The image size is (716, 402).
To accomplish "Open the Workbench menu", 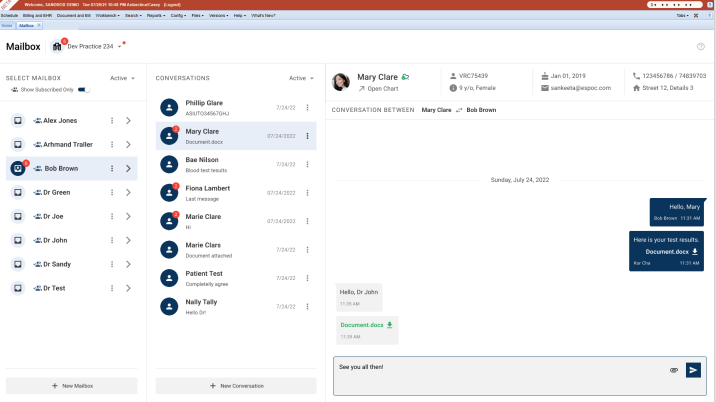I will point(107,16).
